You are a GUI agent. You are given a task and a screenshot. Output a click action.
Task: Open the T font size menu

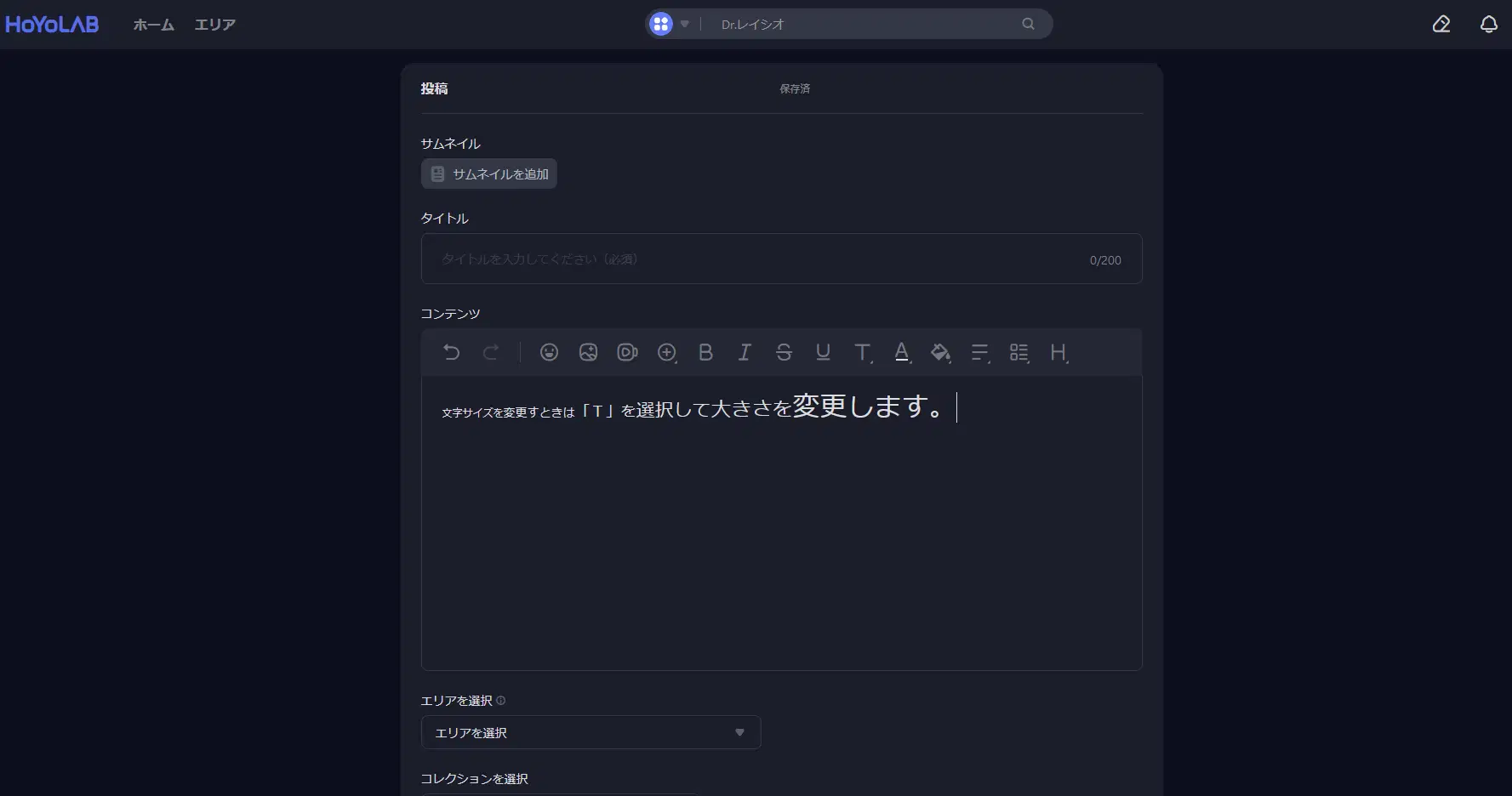pyautogui.click(x=863, y=352)
